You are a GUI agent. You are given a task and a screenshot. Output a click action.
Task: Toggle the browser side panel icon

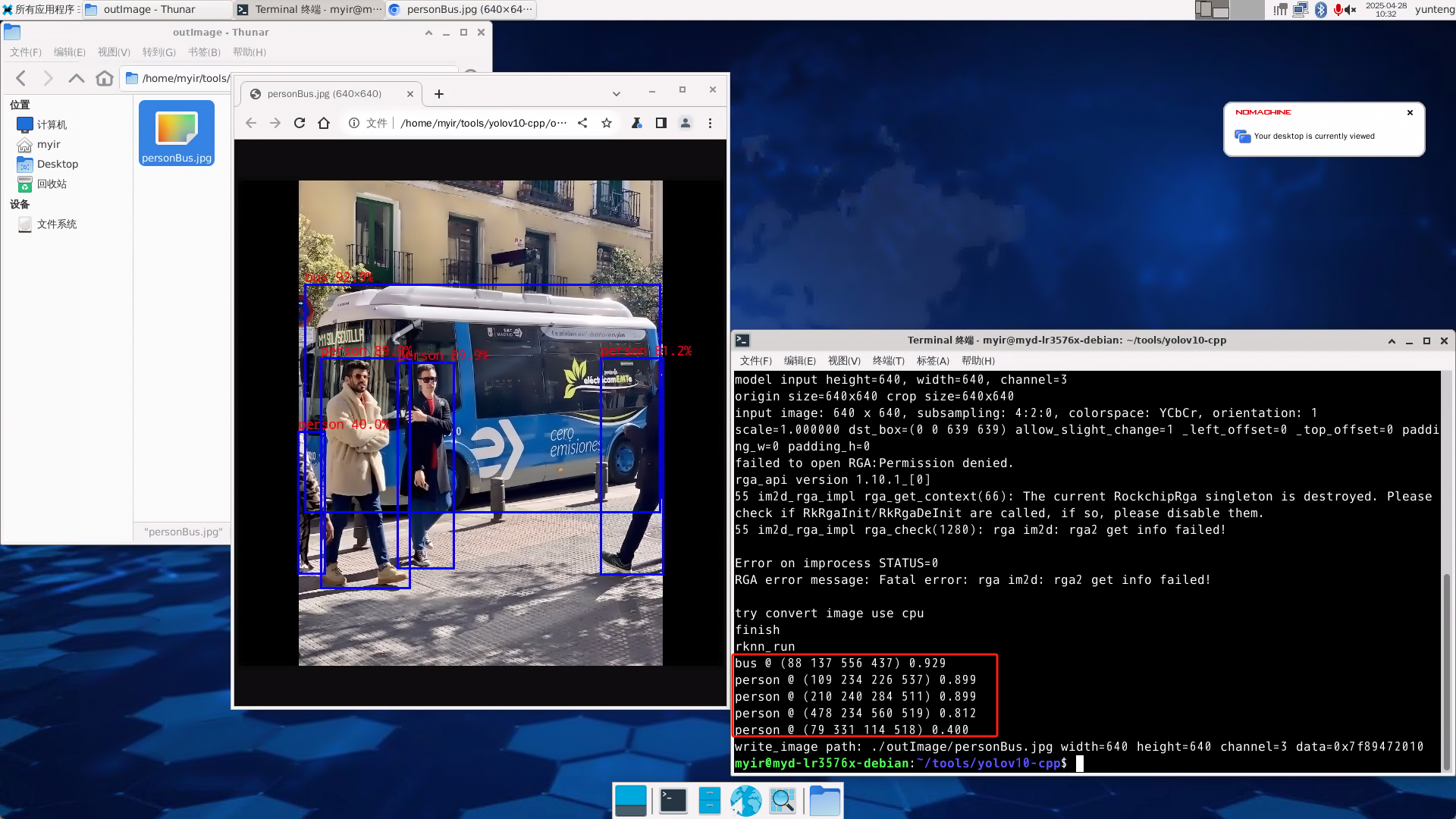click(x=661, y=123)
